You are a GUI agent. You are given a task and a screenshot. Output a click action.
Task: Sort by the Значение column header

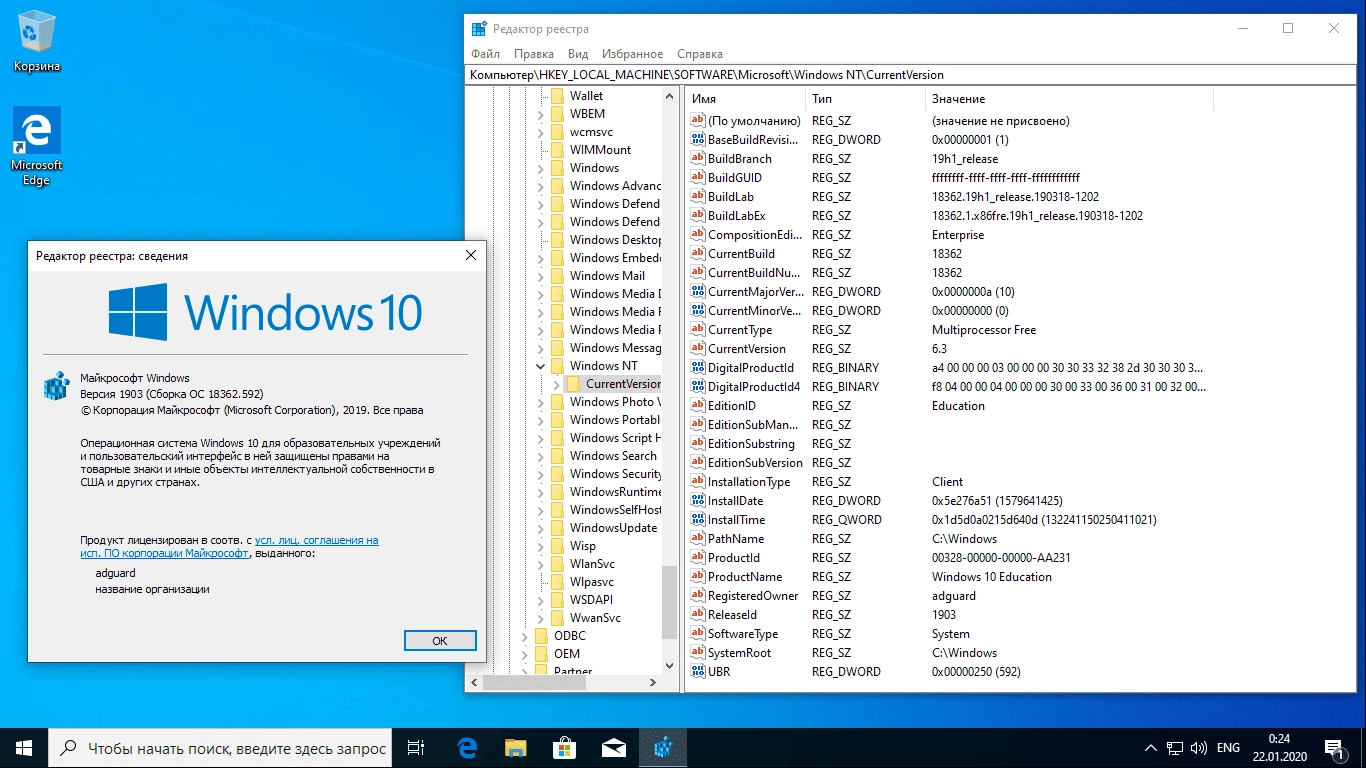click(x=1069, y=99)
